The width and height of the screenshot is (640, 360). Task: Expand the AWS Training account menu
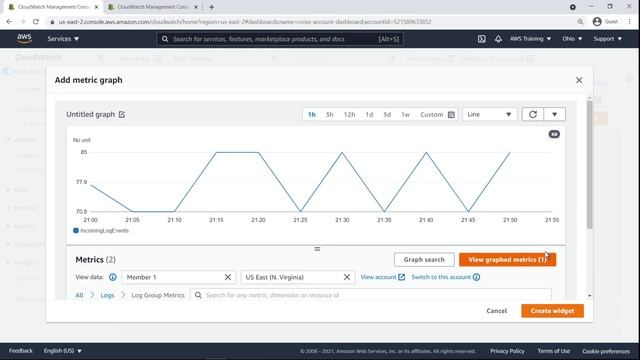pyautogui.click(x=530, y=39)
